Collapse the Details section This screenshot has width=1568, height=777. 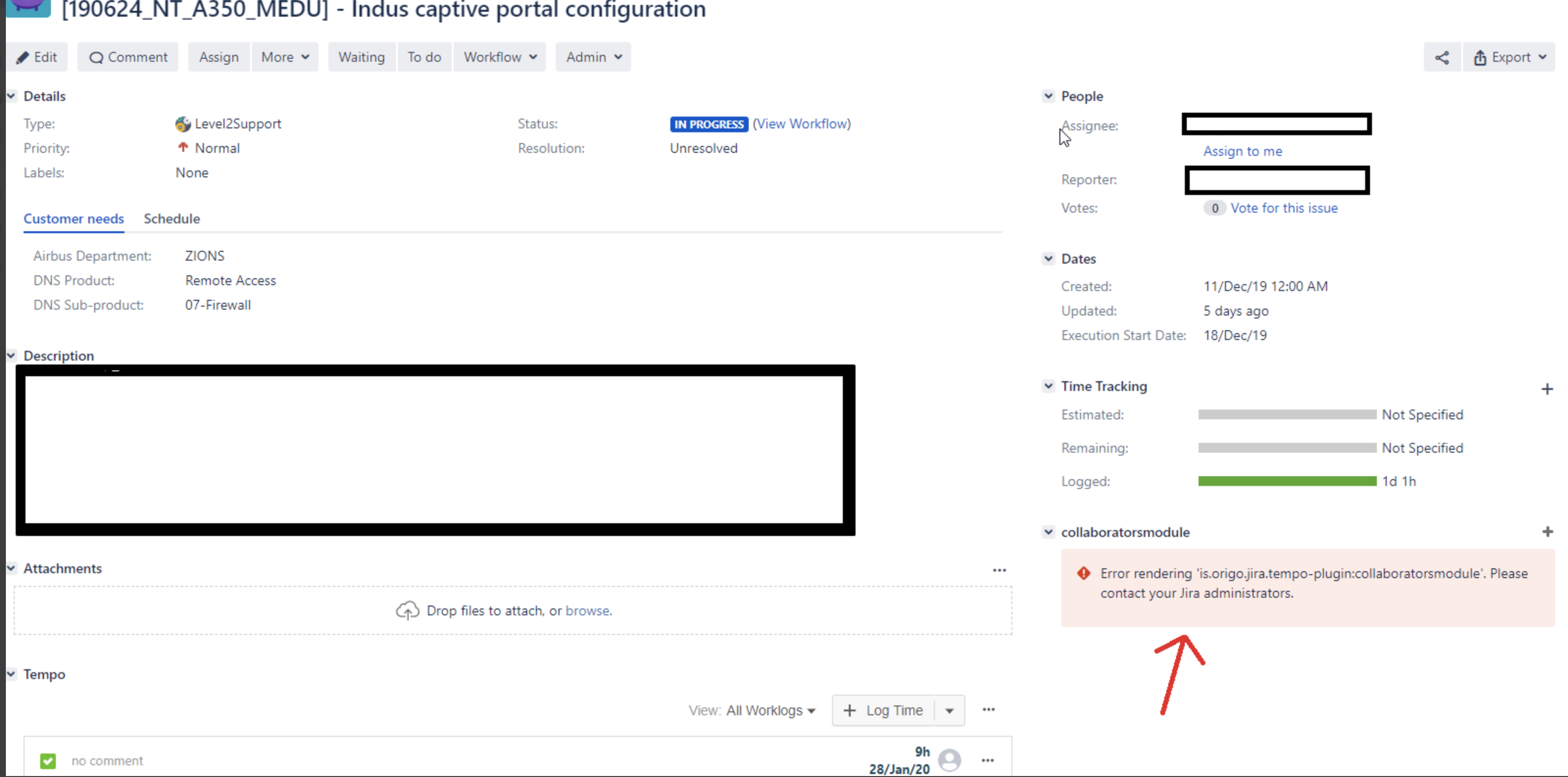click(x=12, y=96)
